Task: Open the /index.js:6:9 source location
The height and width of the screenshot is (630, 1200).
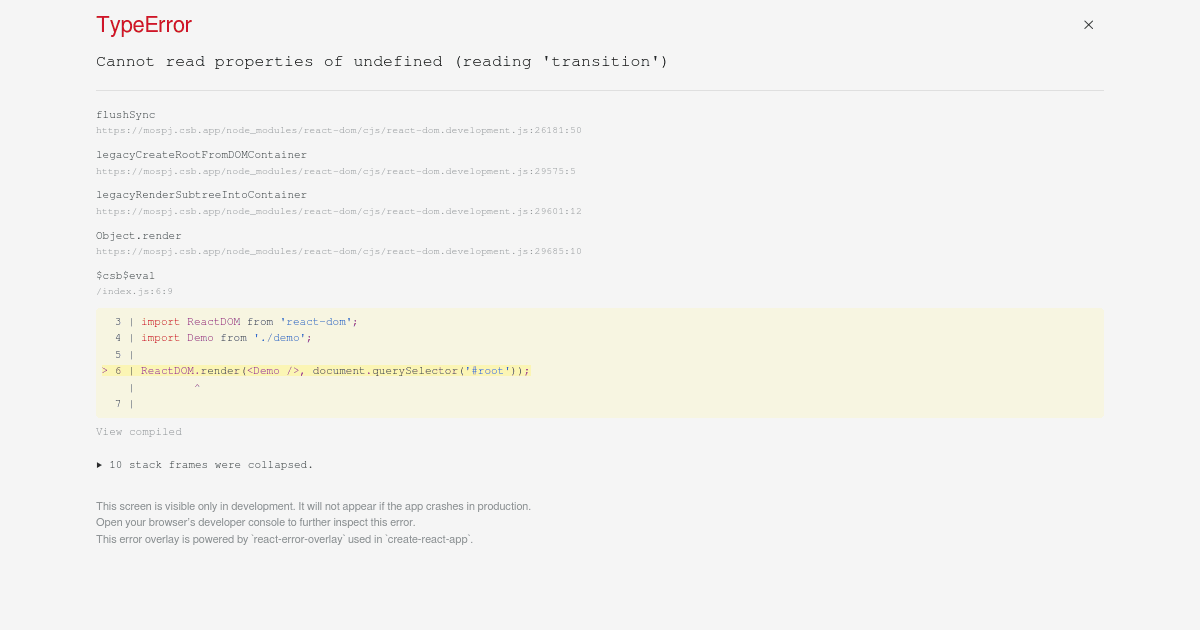Action: point(134,292)
